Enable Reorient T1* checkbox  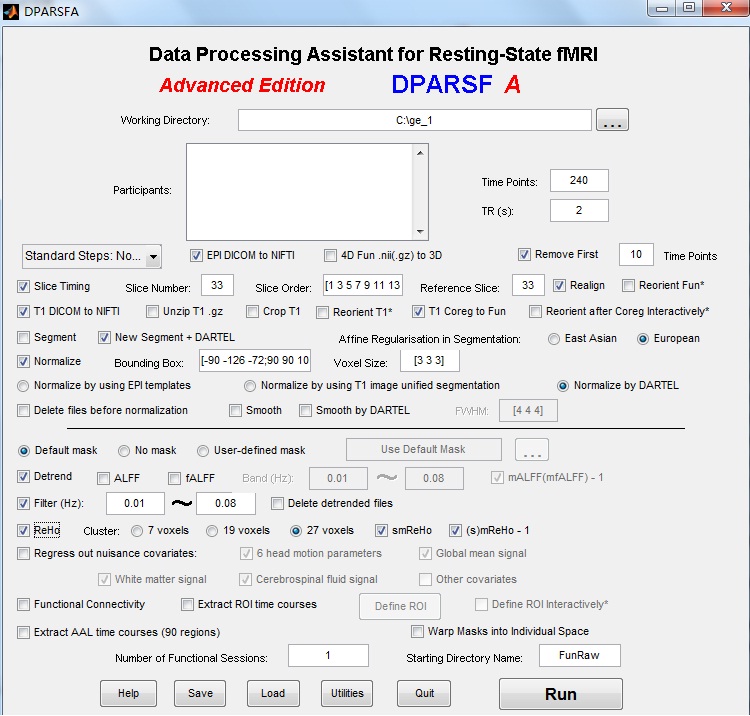(x=322, y=313)
